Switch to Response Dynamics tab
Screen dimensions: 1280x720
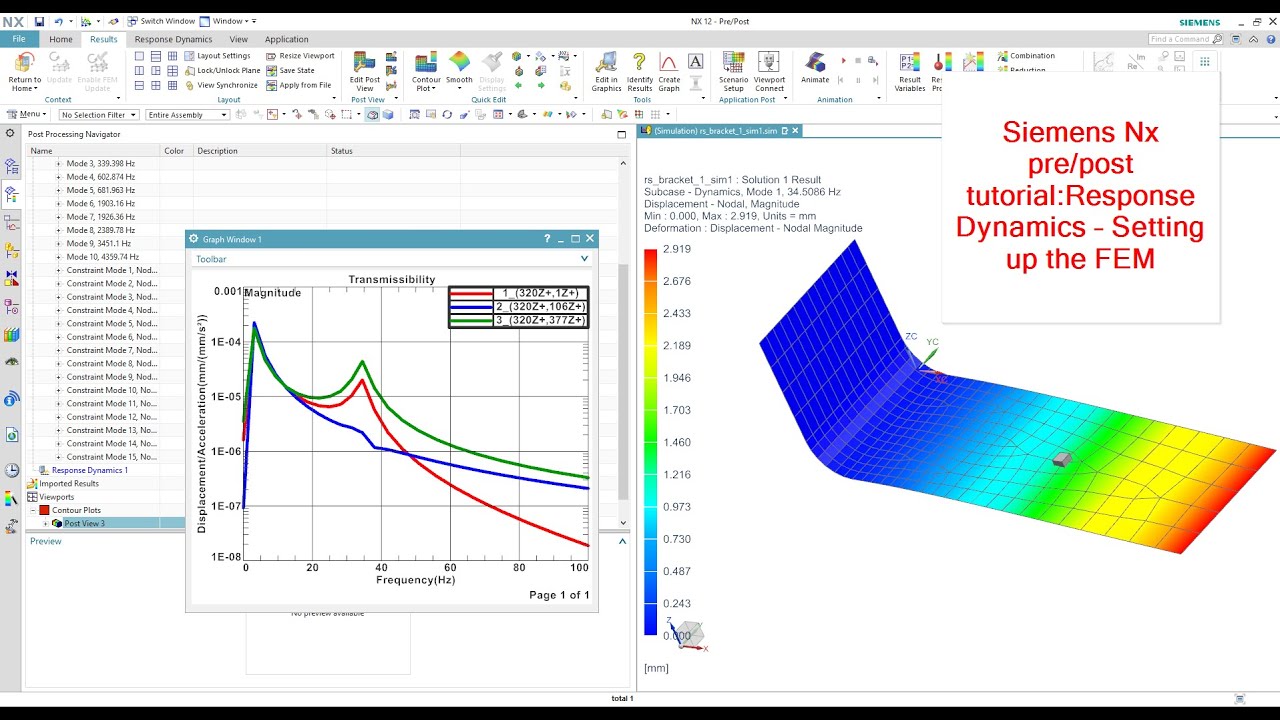point(173,39)
